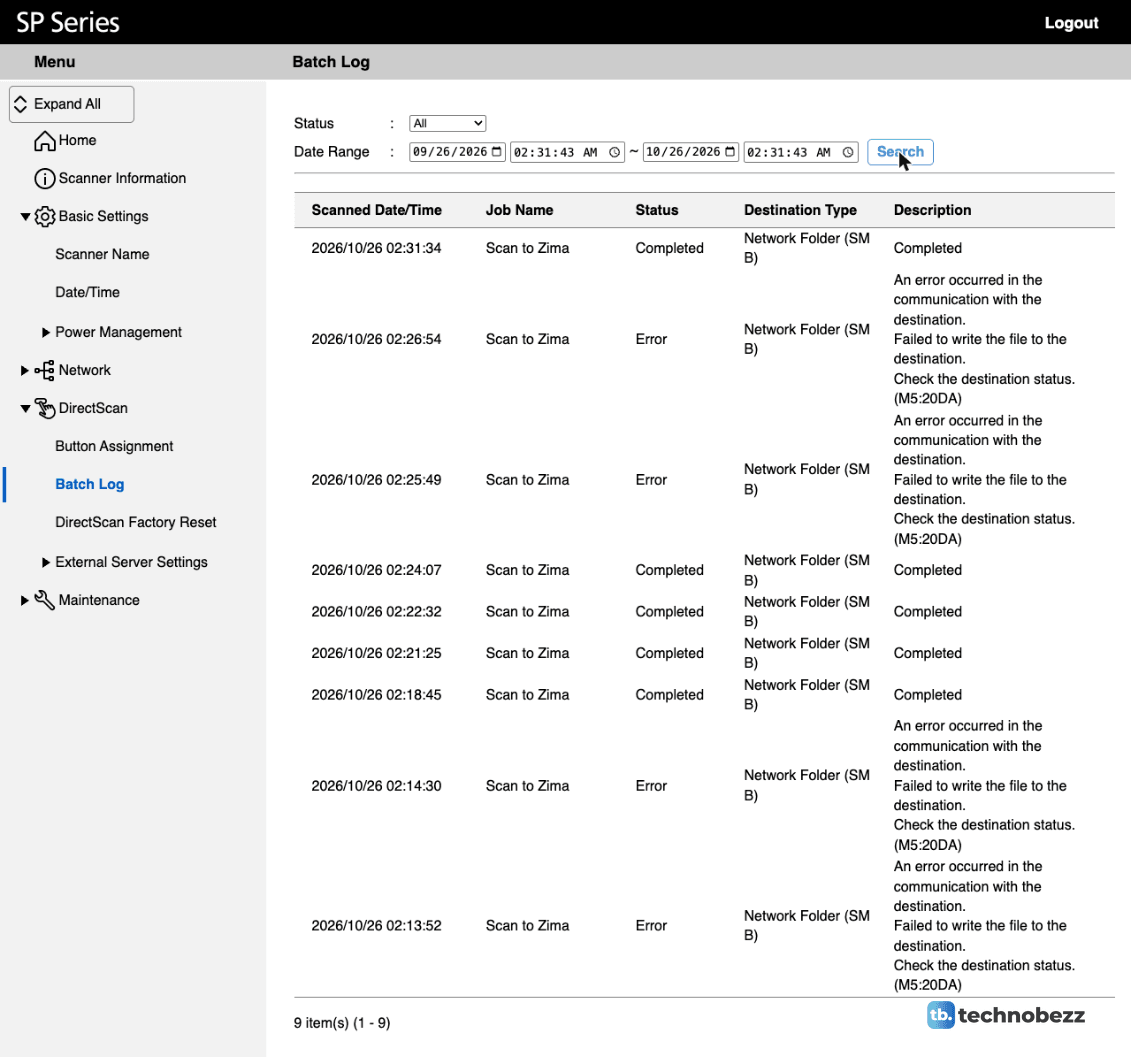Click Scan to Zima in the 02:22:32 row

(527, 612)
